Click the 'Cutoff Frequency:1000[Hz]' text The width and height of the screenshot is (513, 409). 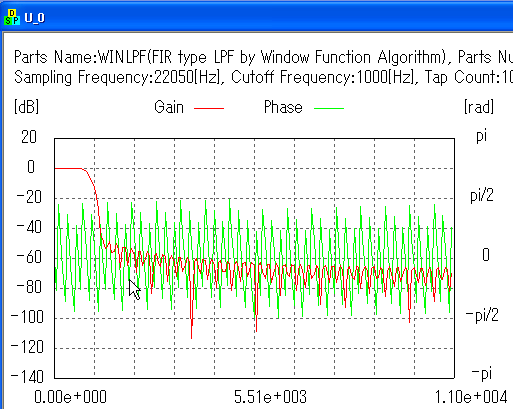coord(324,77)
